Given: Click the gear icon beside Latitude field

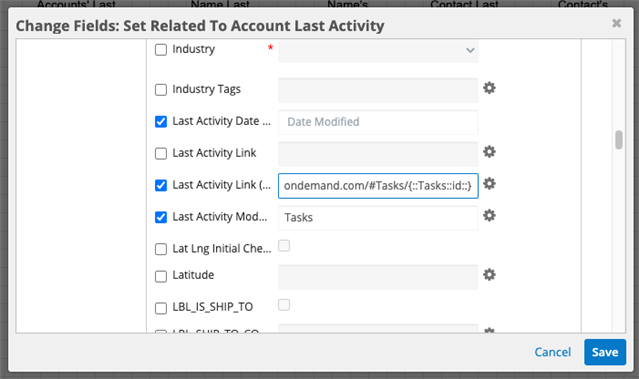Looking at the screenshot, I should tap(489, 275).
